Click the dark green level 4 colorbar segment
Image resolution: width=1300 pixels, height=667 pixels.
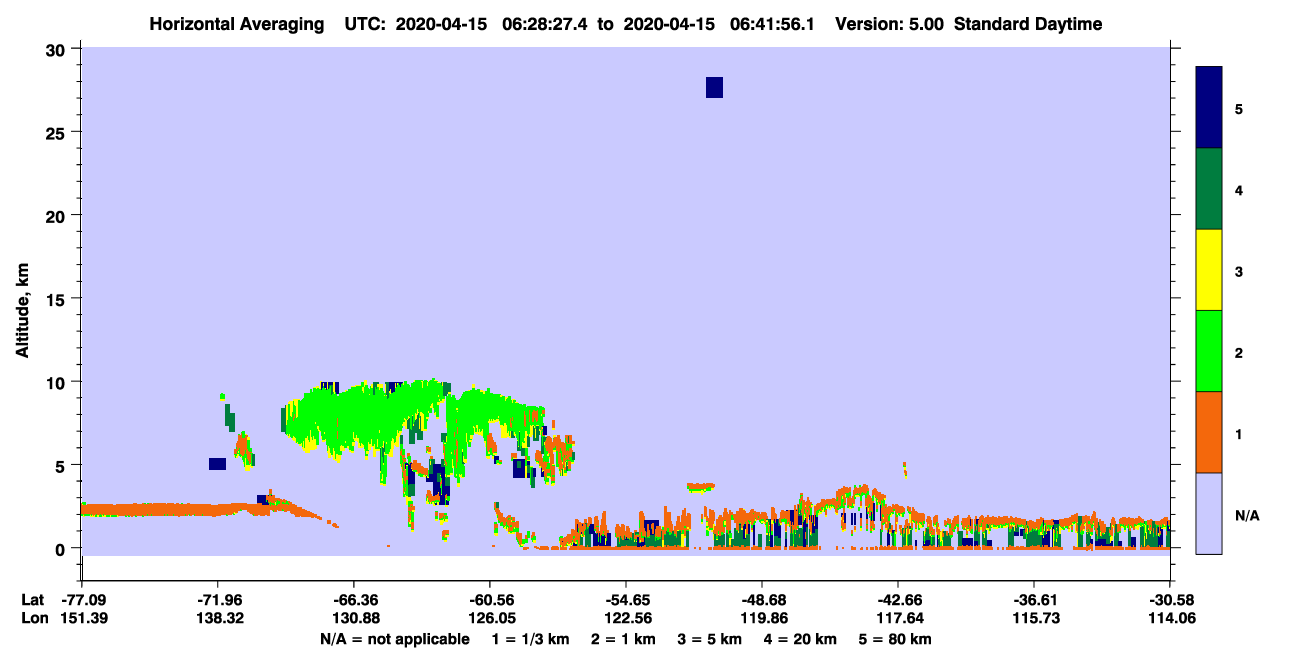point(1209,189)
